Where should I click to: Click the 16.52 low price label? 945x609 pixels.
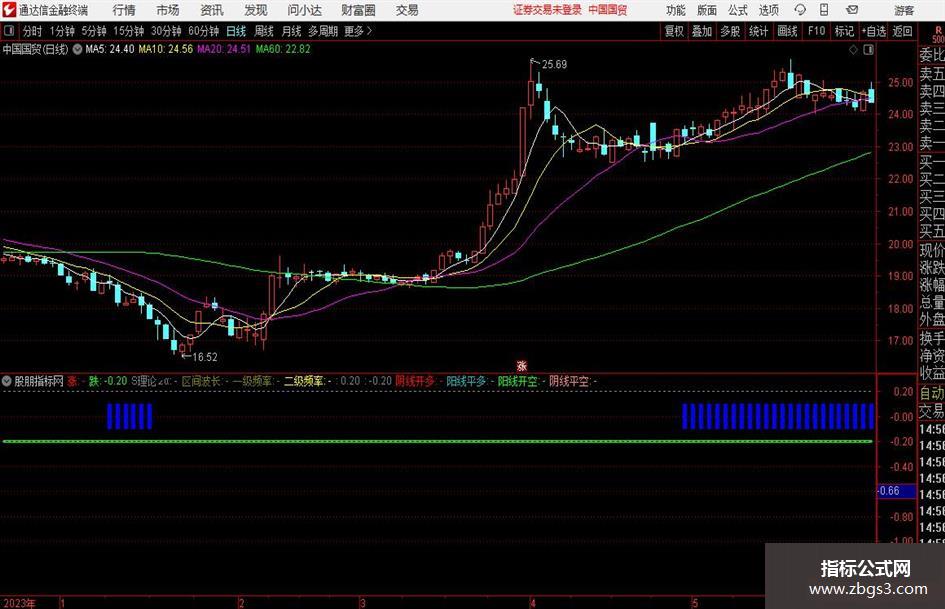205,357
